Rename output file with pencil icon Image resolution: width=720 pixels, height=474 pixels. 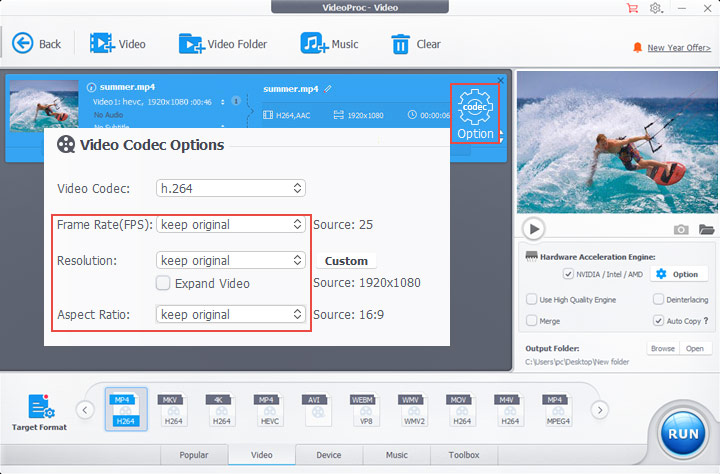coord(328,89)
